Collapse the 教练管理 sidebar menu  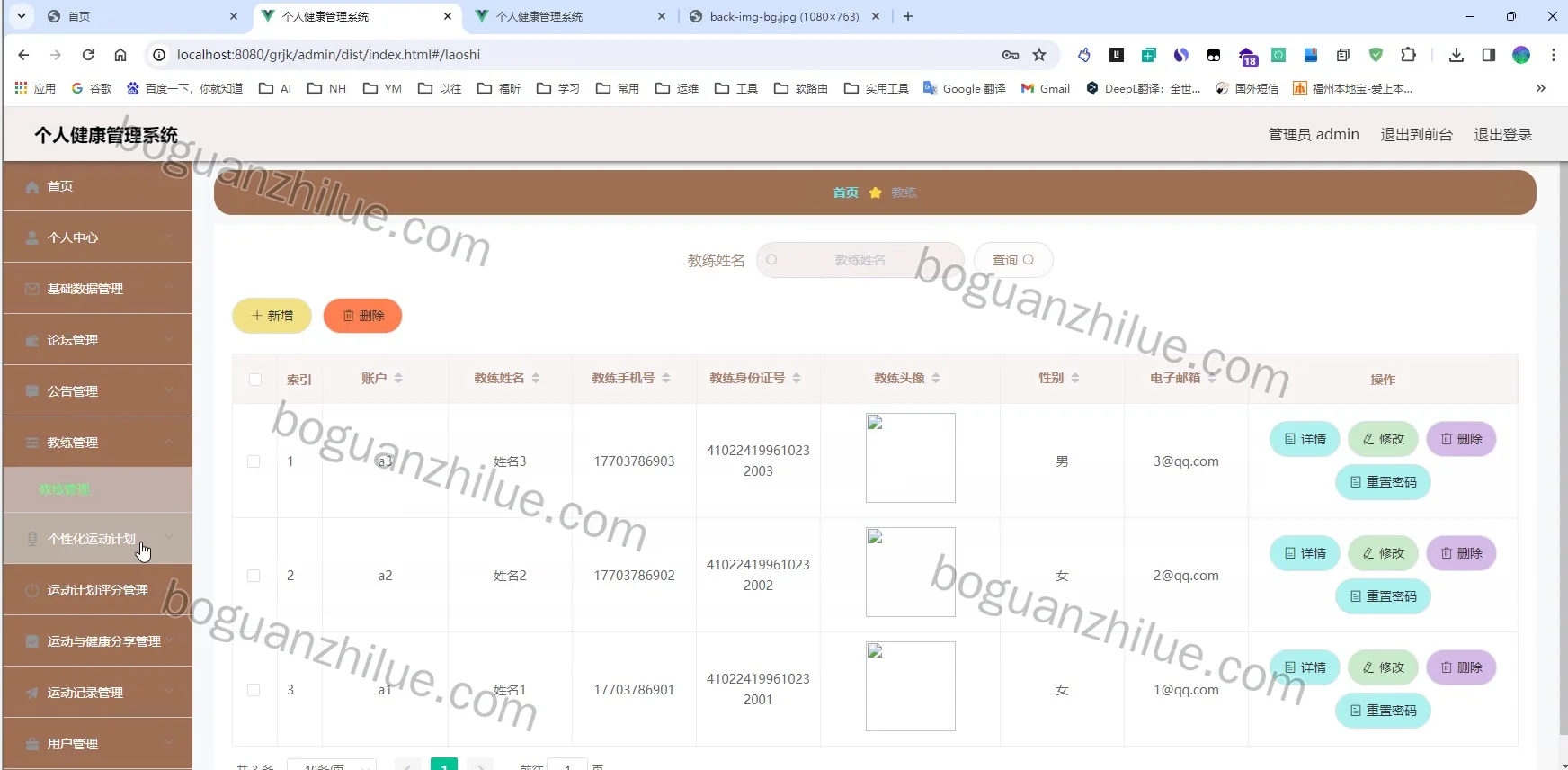click(x=98, y=443)
